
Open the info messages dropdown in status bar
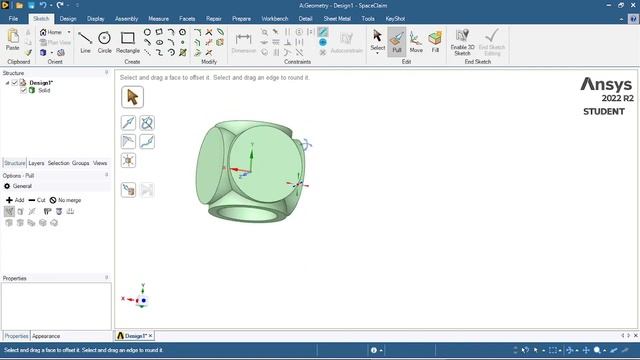[381, 350]
